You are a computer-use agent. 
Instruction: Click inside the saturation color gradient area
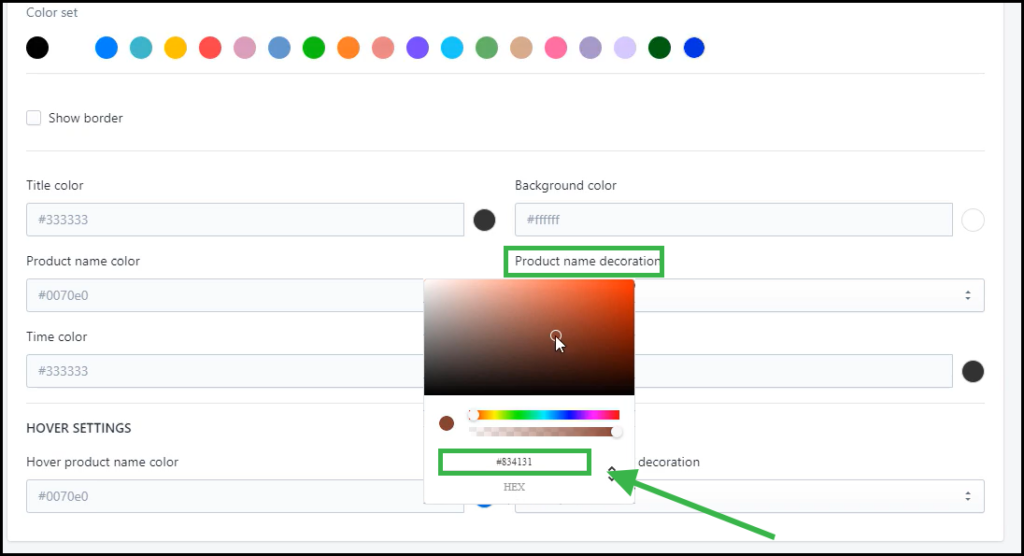tap(529, 337)
